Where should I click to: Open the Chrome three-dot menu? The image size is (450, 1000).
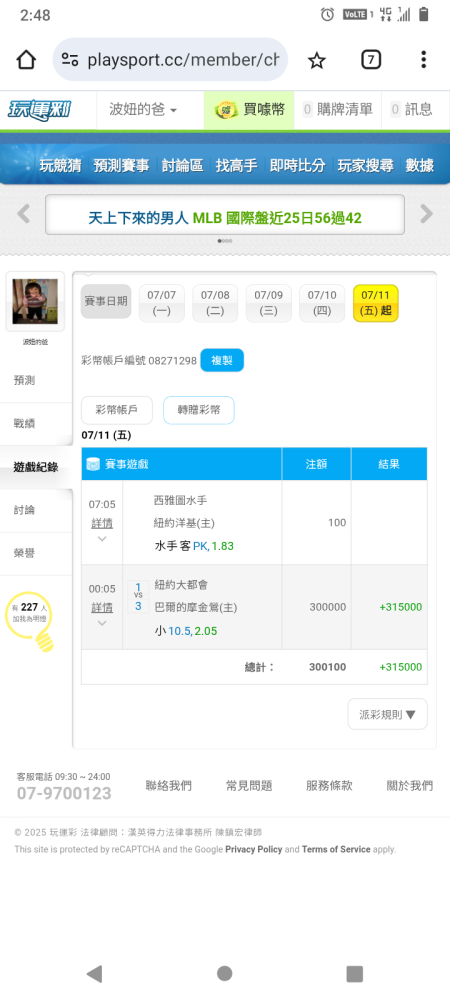point(423,60)
